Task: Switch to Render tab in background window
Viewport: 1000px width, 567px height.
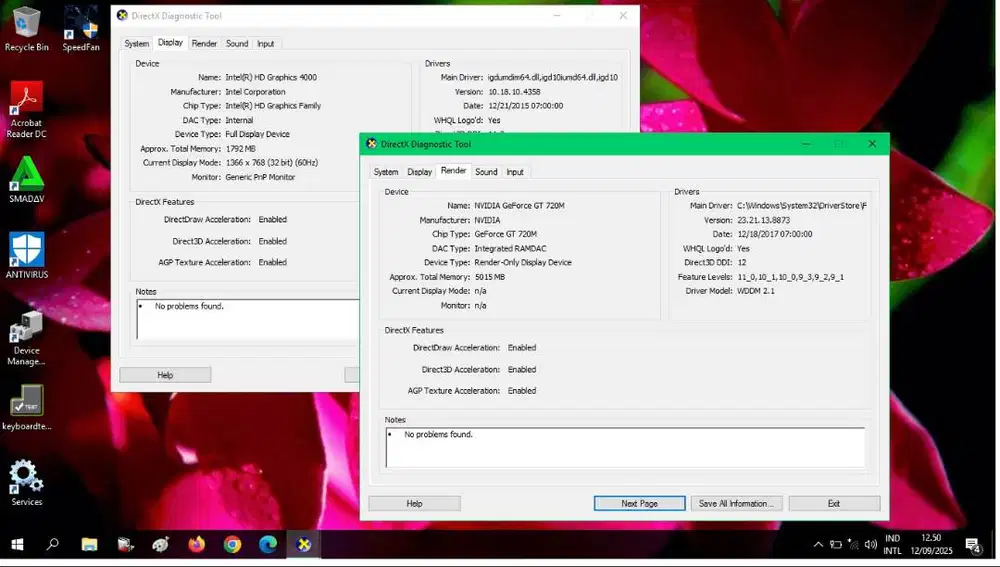Action: pyautogui.click(x=204, y=44)
